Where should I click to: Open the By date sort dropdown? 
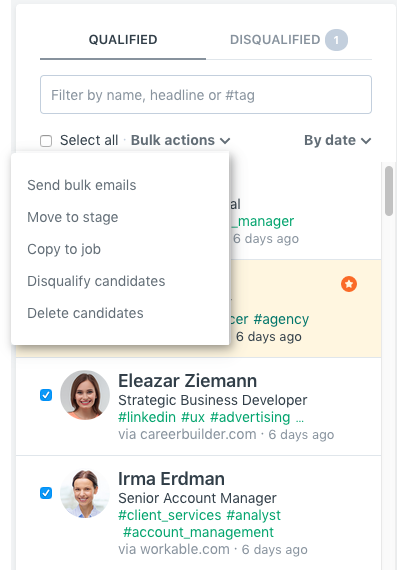[x=337, y=140]
